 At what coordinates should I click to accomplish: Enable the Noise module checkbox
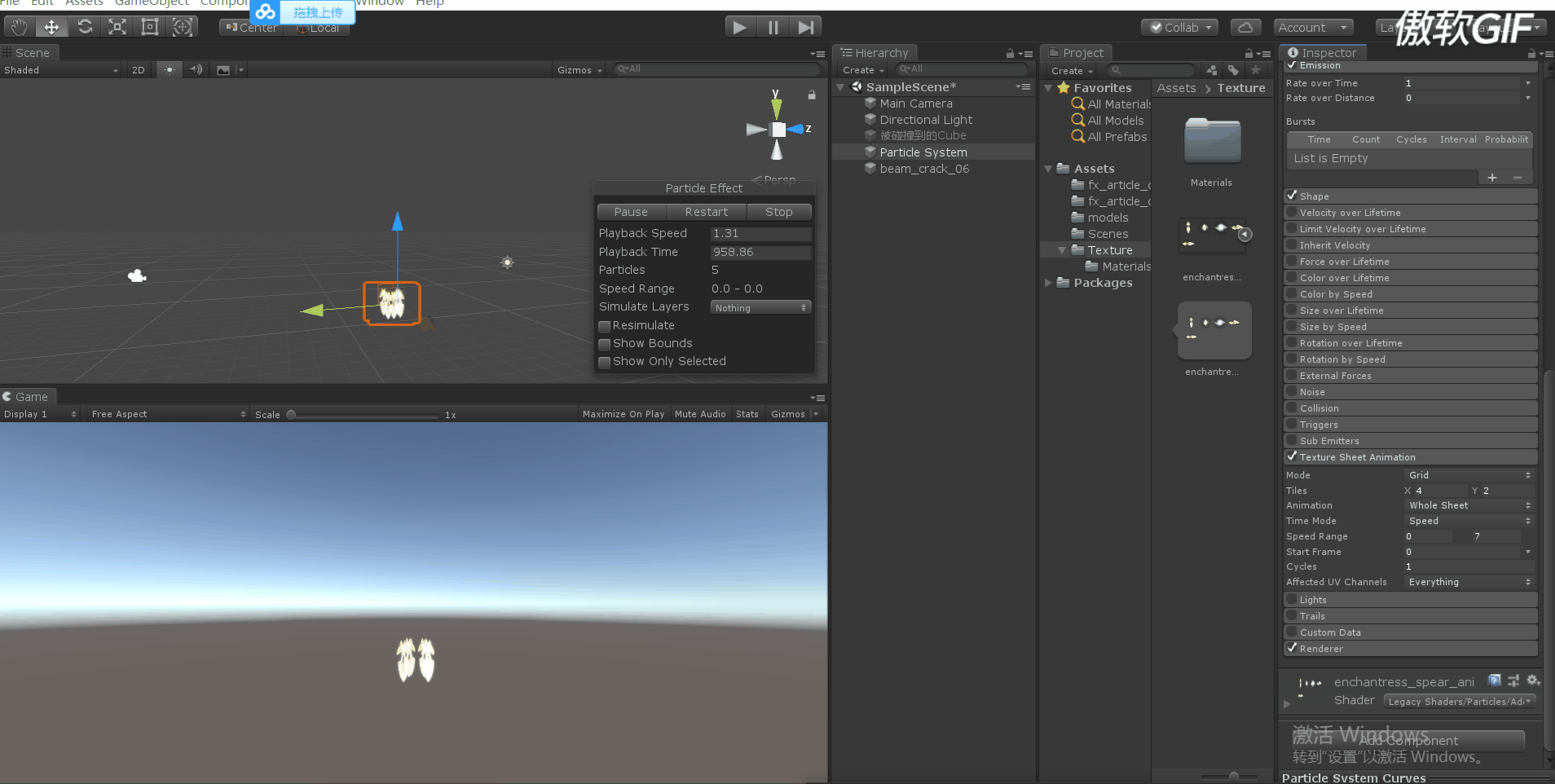[1292, 392]
